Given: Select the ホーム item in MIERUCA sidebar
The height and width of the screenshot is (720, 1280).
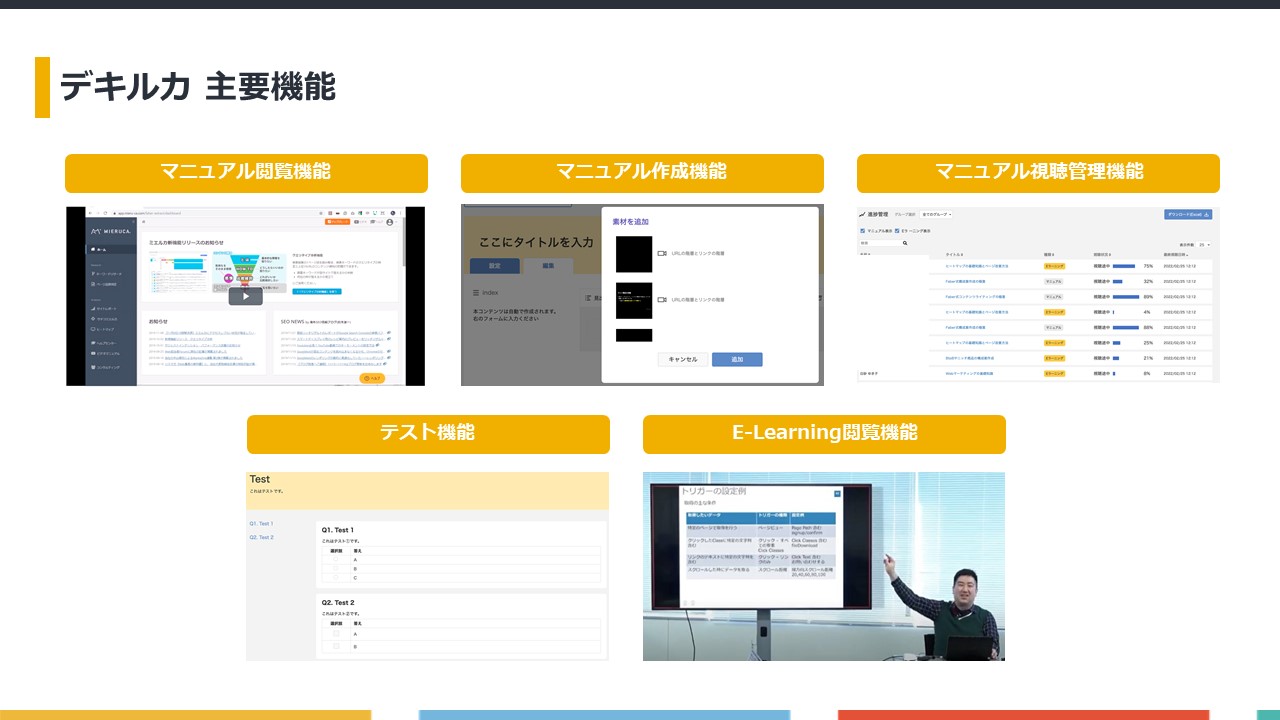Looking at the screenshot, I should 99,249.
